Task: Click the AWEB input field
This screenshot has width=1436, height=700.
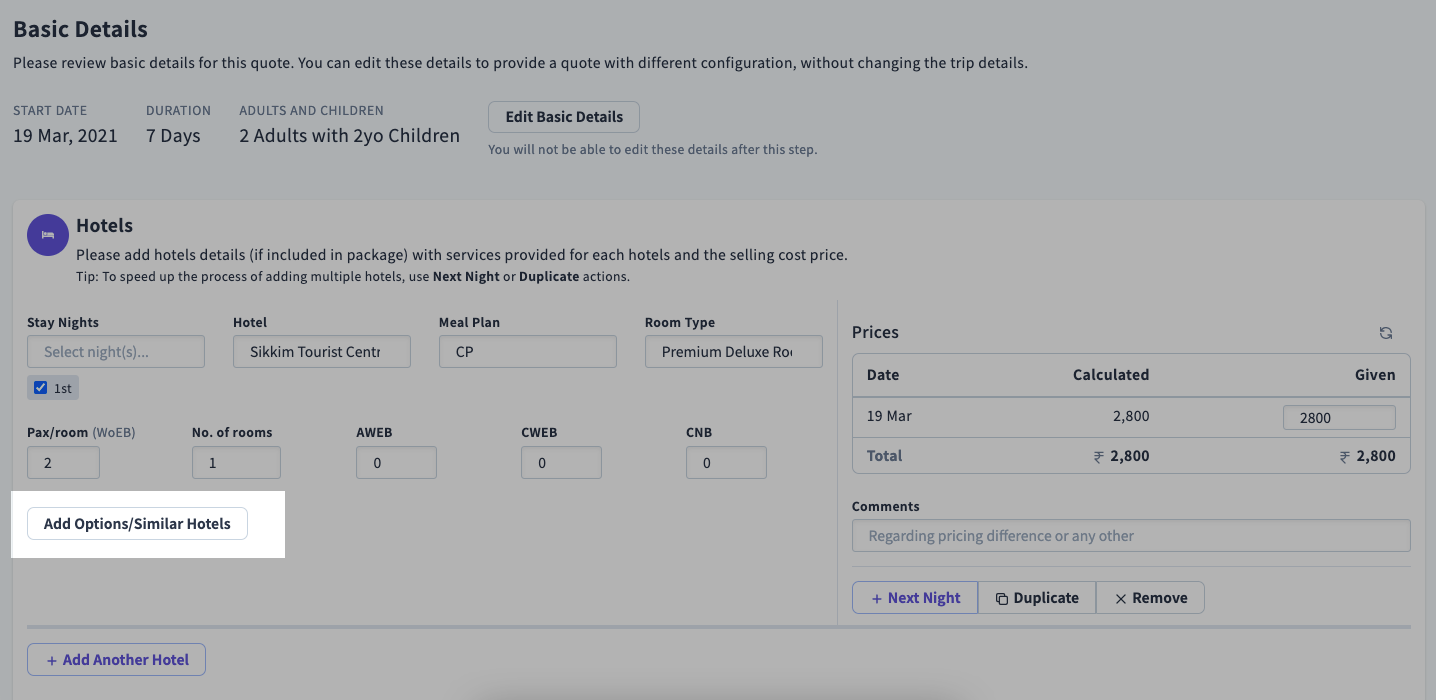Action: [x=396, y=462]
